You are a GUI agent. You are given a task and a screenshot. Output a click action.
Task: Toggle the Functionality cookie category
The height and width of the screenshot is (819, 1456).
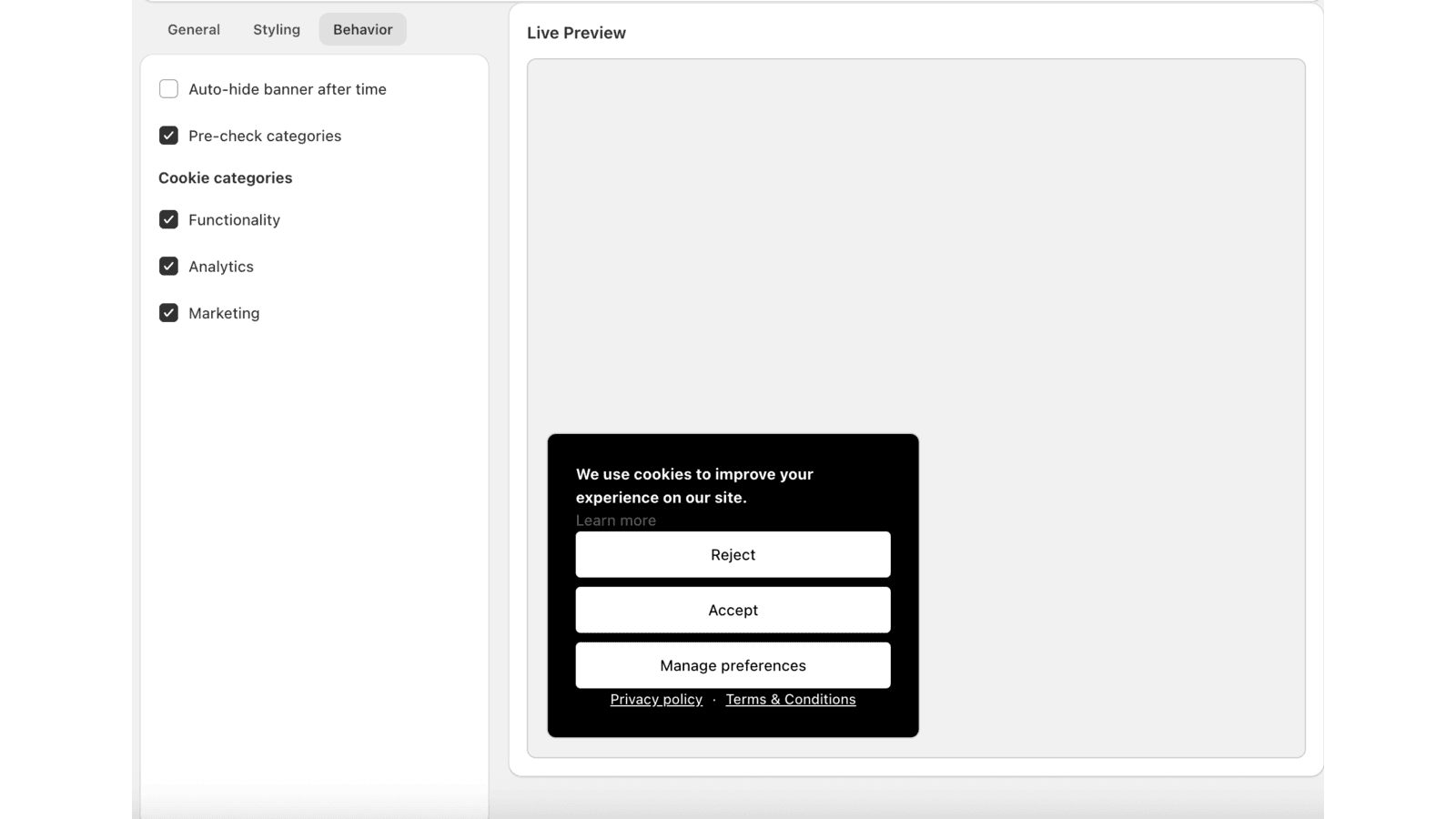pos(168,219)
